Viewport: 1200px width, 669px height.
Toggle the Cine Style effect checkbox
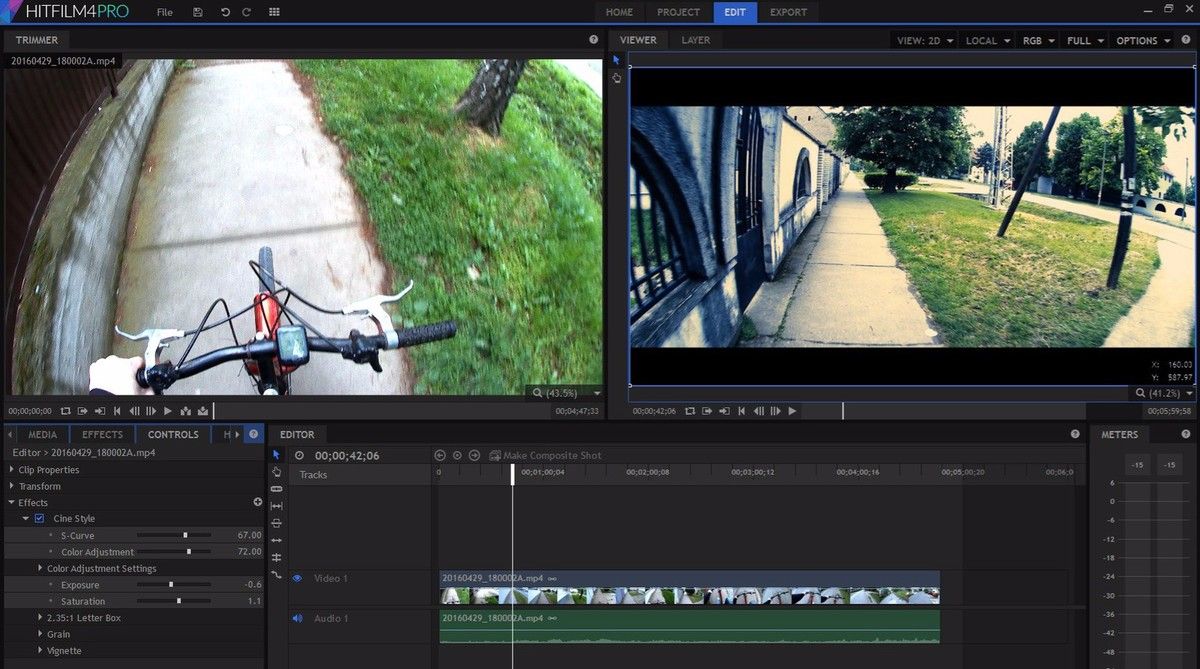pyautogui.click(x=40, y=519)
